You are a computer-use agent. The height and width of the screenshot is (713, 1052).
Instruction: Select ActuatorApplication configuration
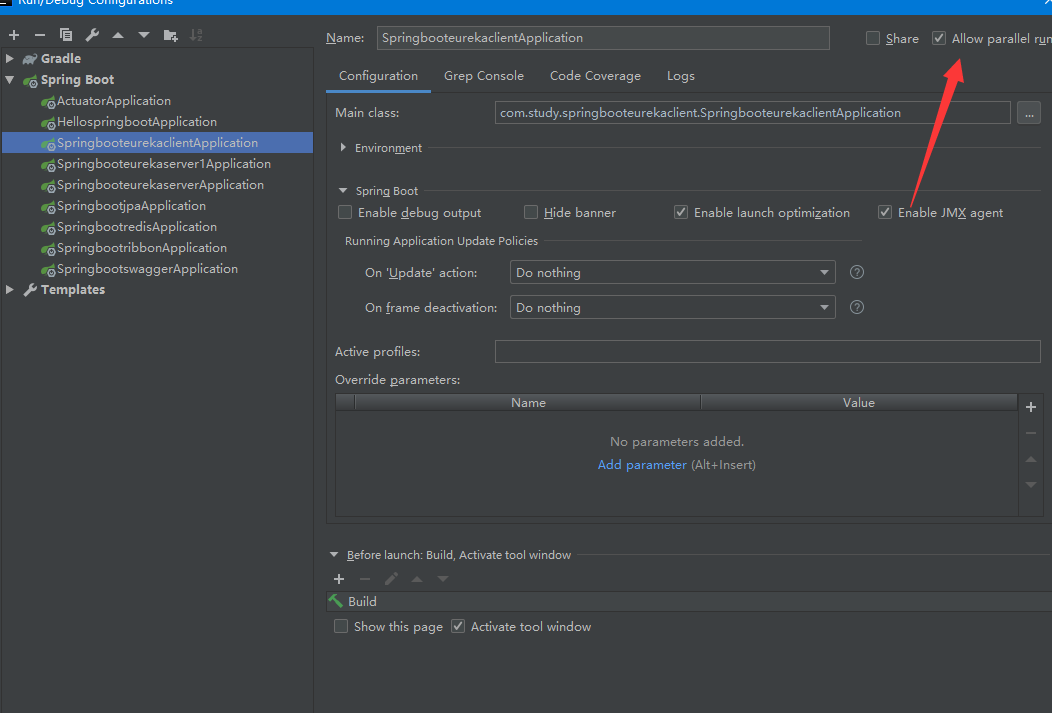(113, 101)
